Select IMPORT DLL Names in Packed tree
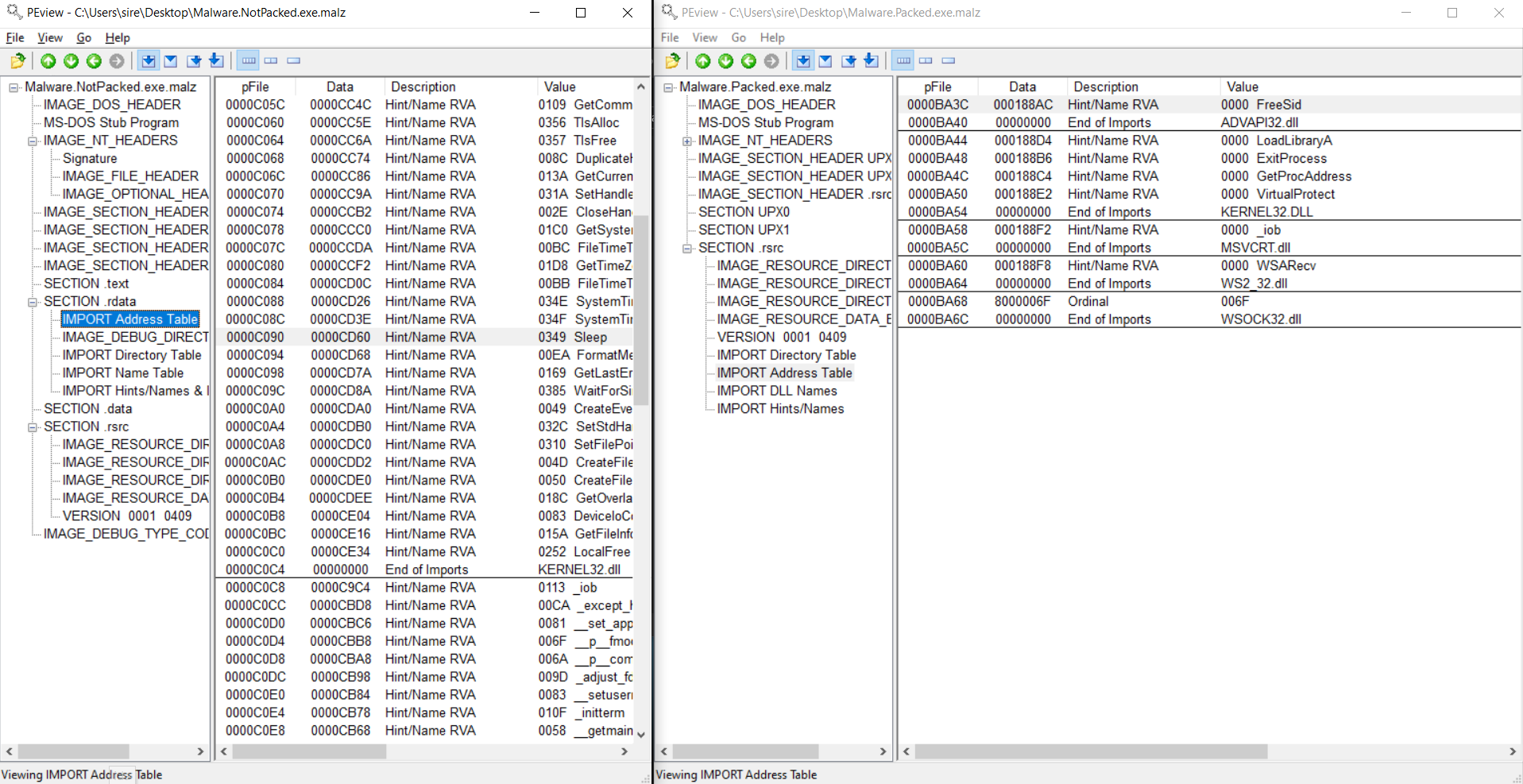This screenshot has width=1523, height=784. click(x=776, y=391)
